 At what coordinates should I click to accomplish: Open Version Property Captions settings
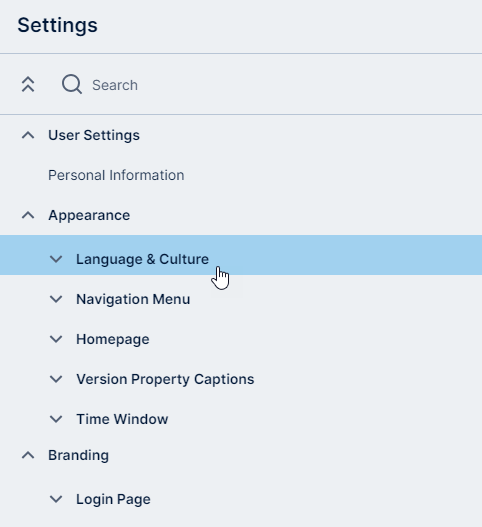(x=165, y=379)
